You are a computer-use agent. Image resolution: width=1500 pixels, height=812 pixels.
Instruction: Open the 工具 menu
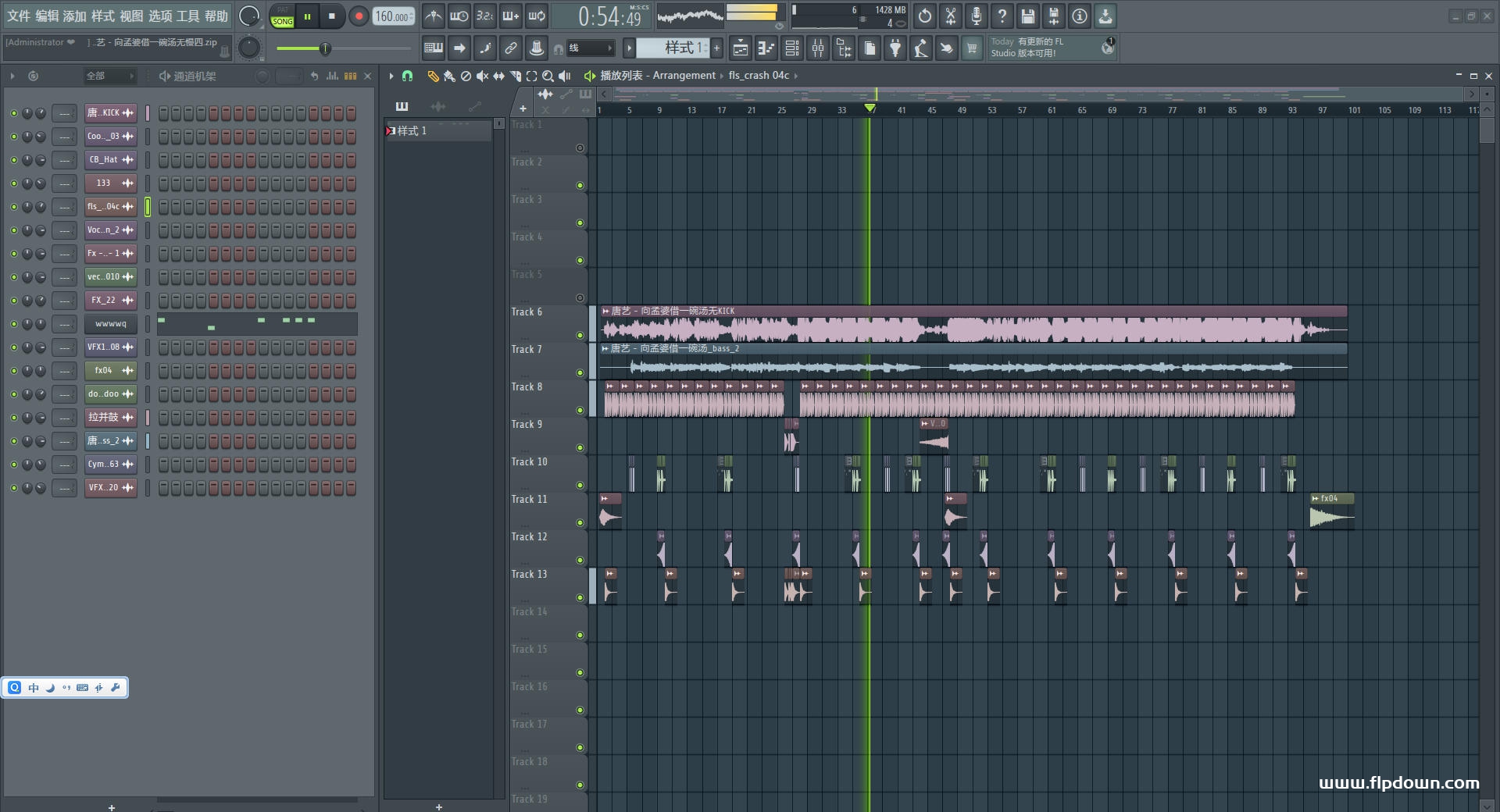pos(187,16)
